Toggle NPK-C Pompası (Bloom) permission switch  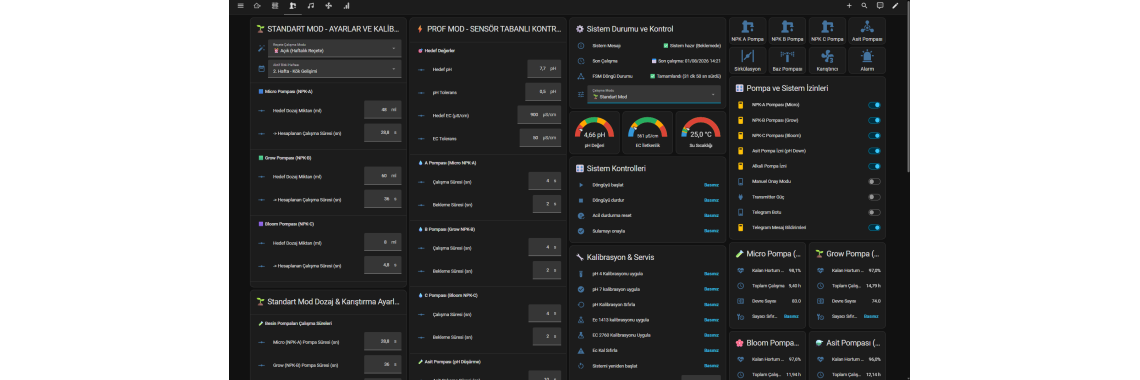coord(874,135)
